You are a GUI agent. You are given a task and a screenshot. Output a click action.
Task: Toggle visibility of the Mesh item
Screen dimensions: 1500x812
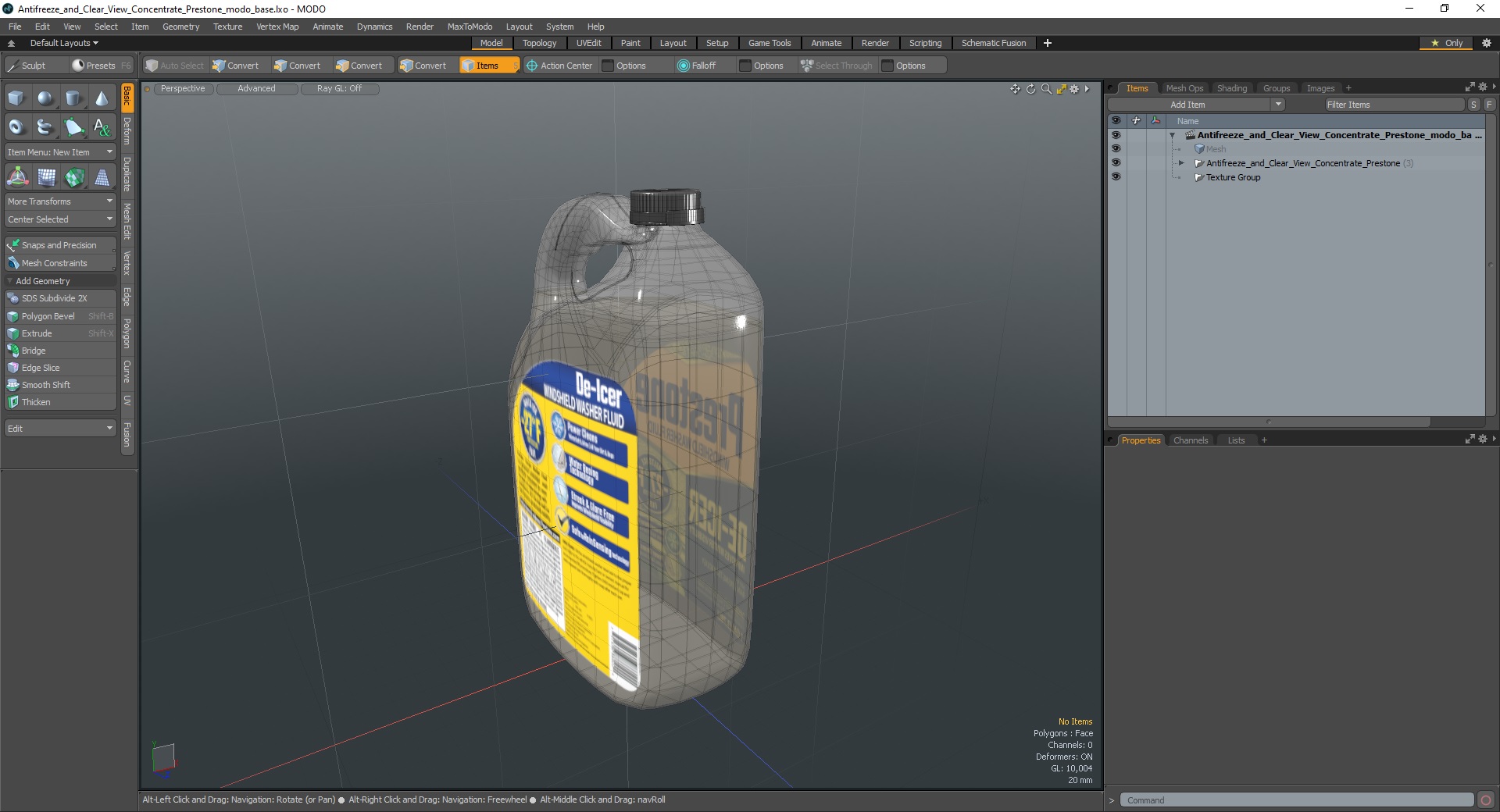click(x=1116, y=149)
